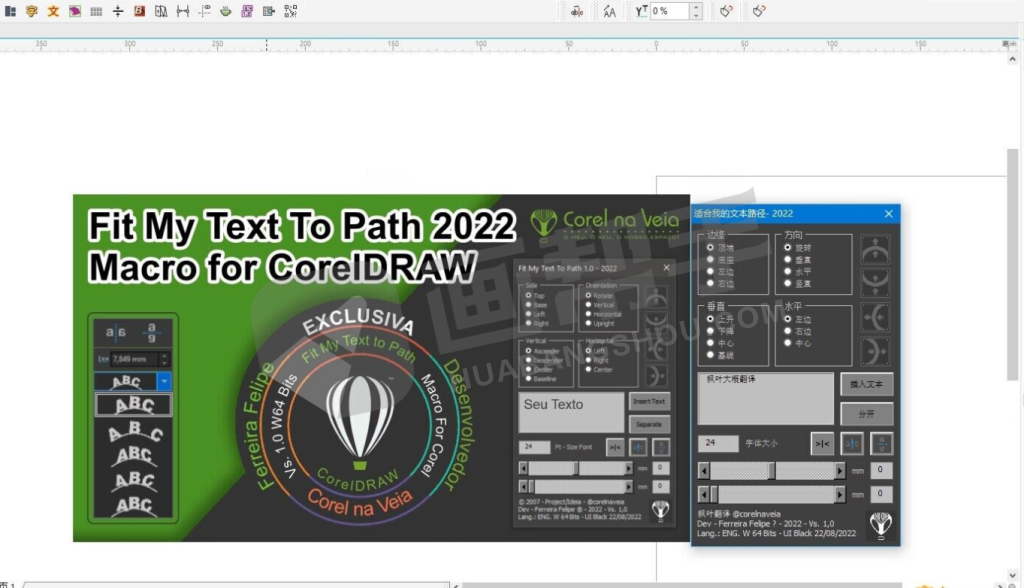Click the lower mm value field showing 0

pos(880,494)
